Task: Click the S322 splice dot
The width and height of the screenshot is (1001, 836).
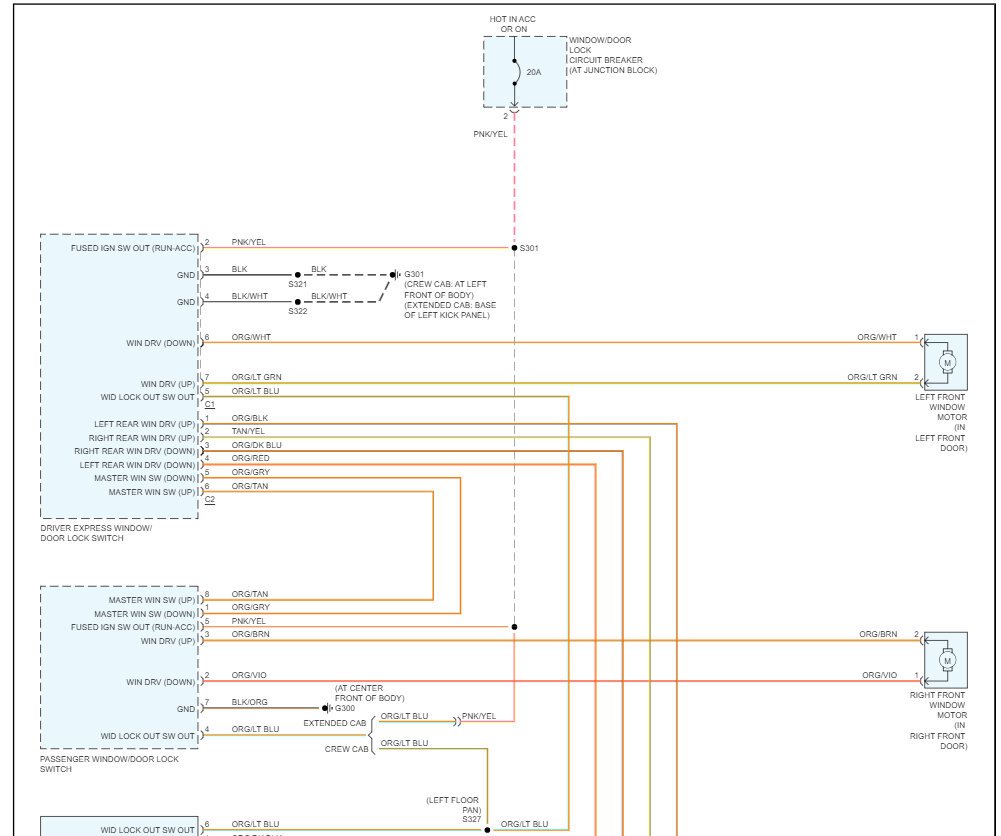Action: pyautogui.click(x=297, y=302)
